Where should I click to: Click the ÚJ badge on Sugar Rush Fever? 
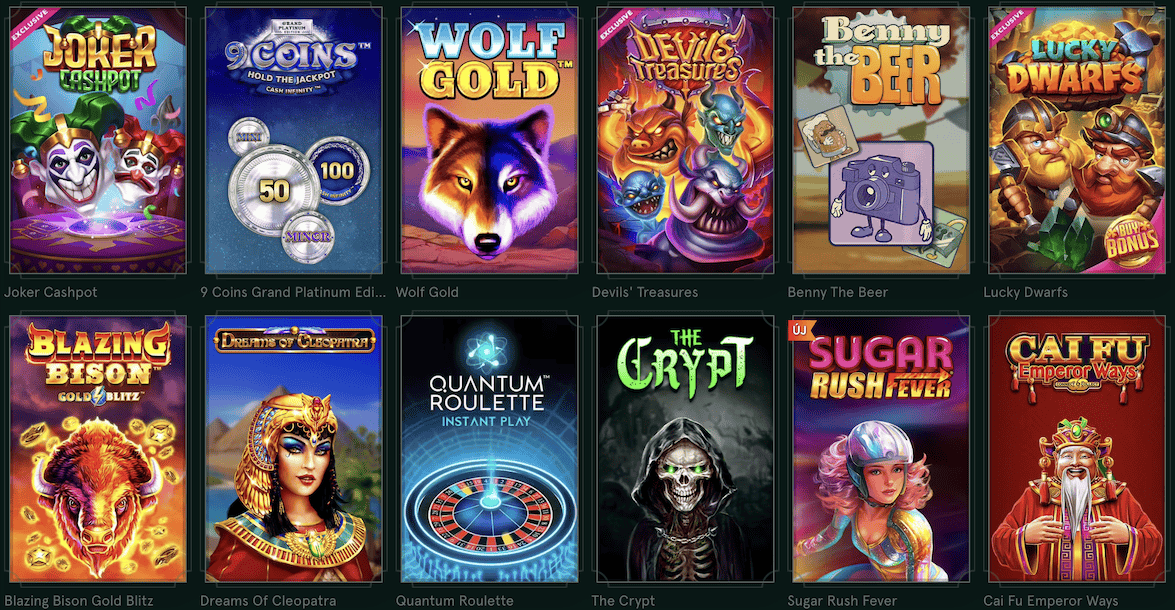[801, 330]
